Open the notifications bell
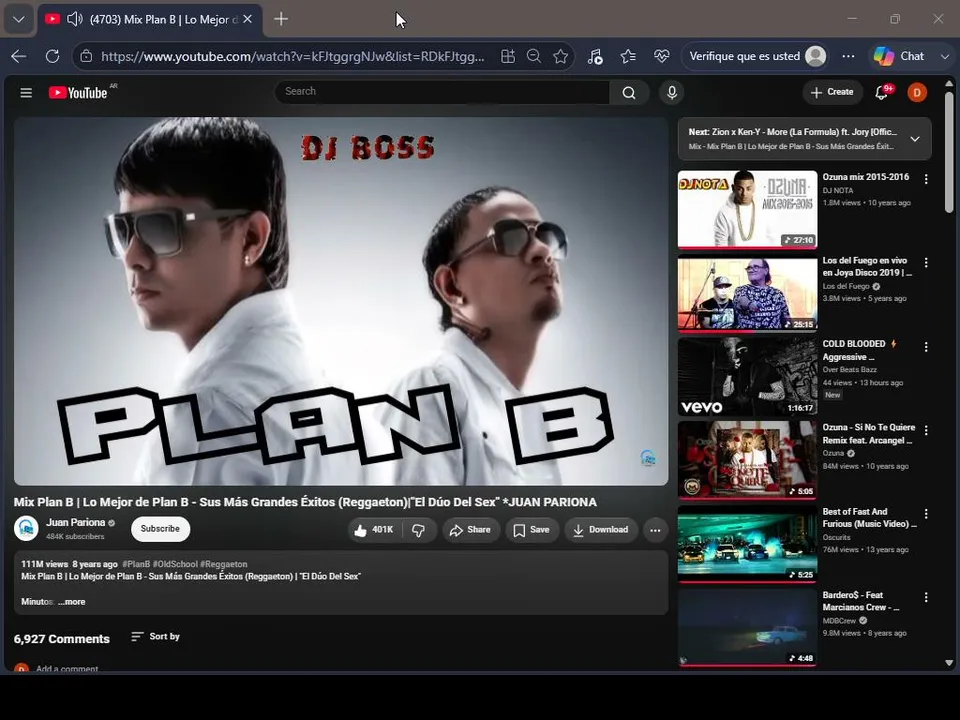960x720 pixels. tap(882, 92)
